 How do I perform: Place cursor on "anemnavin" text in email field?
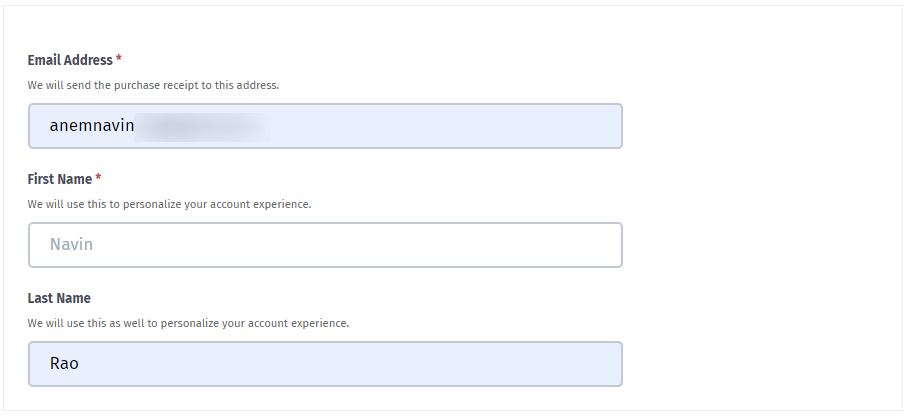coord(92,126)
